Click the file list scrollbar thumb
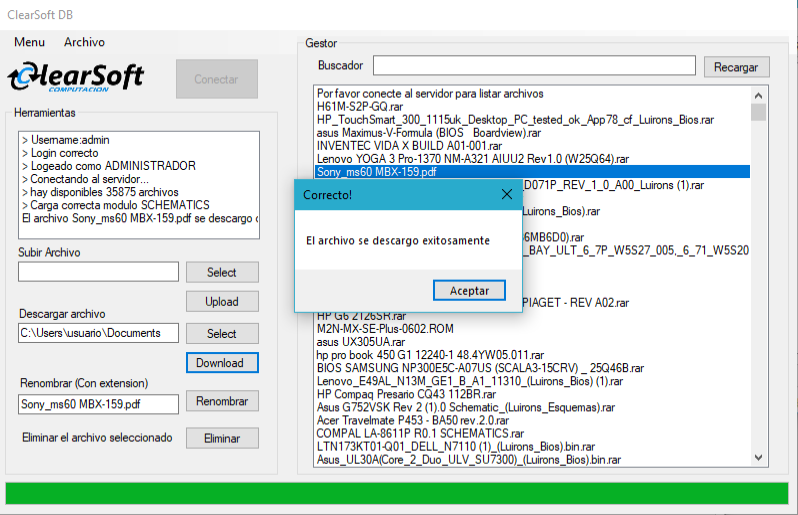This screenshot has width=798, height=515. click(758, 112)
